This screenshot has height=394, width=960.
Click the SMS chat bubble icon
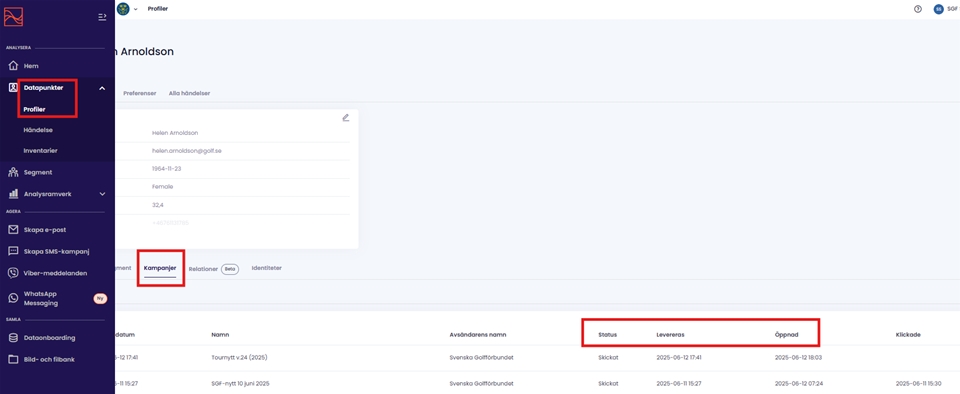point(13,251)
